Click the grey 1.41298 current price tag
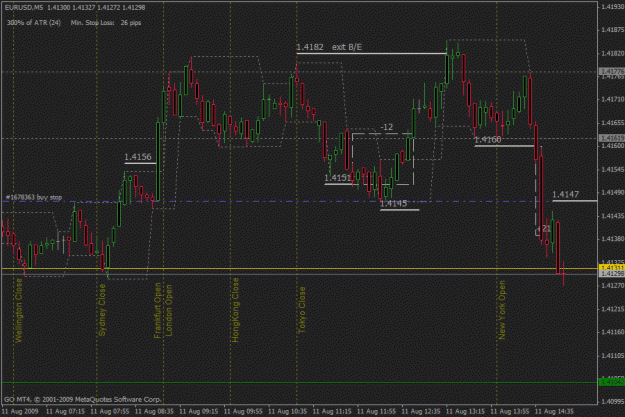 pyautogui.click(x=612, y=274)
